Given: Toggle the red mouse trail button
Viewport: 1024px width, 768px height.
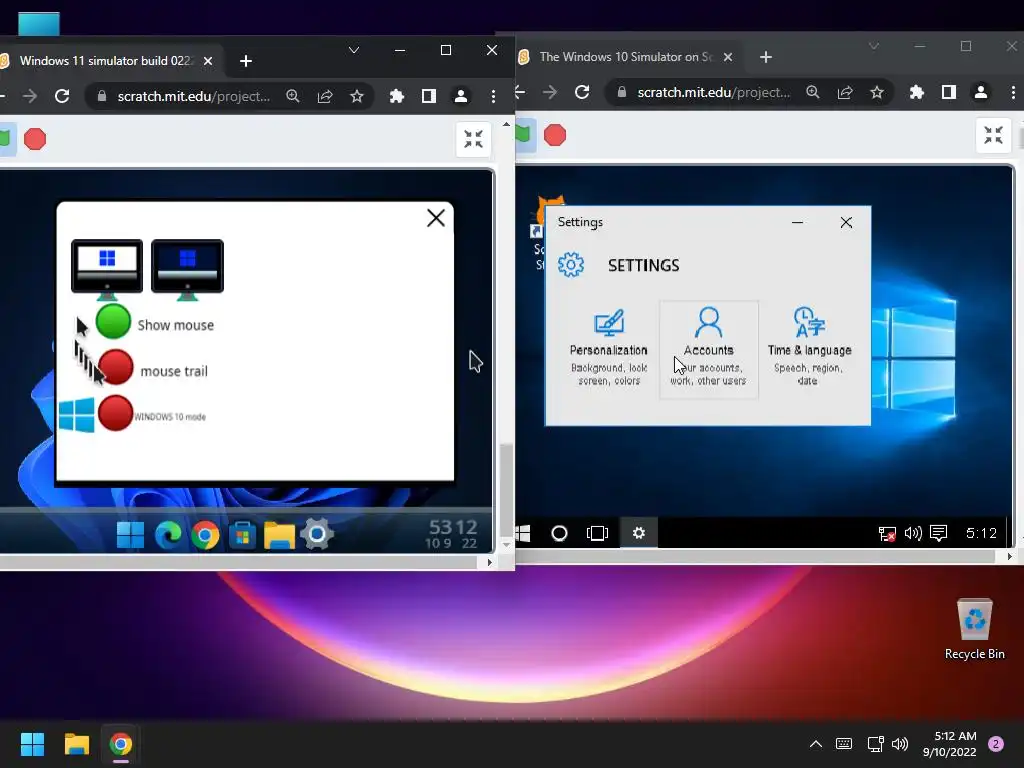Looking at the screenshot, I should point(116,367).
